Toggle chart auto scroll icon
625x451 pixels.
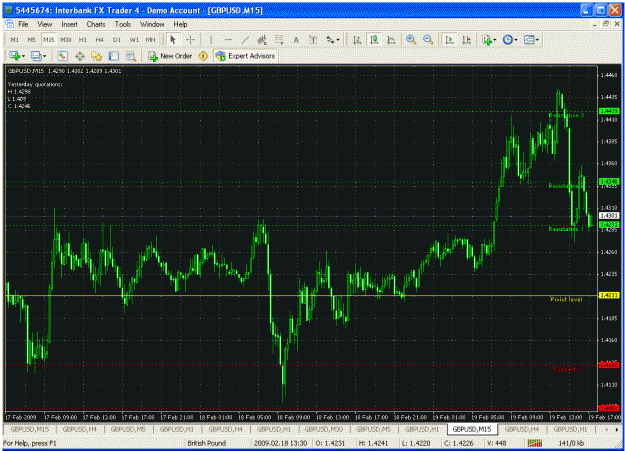pos(450,40)
